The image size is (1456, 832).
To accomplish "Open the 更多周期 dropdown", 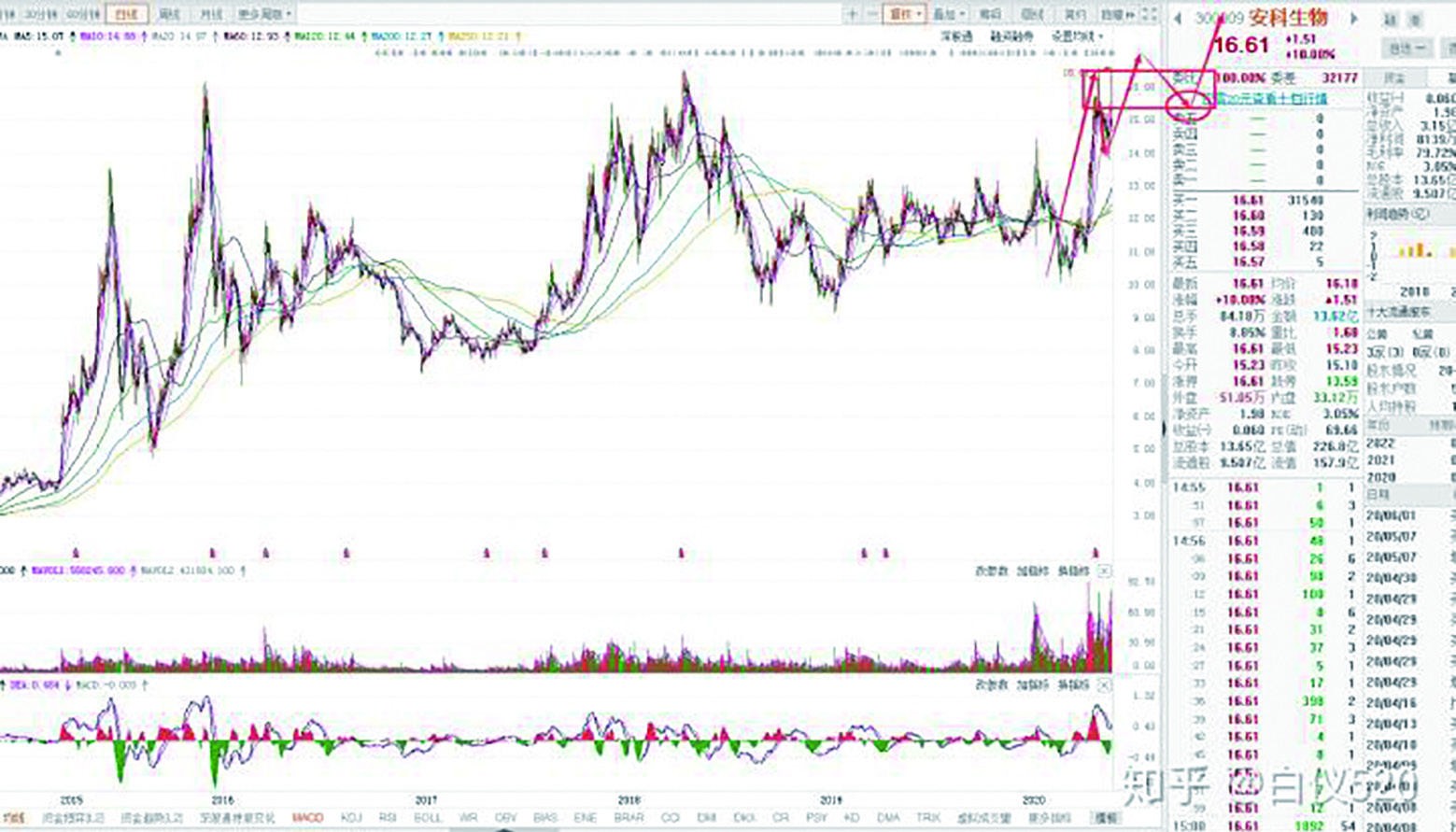I will point(264,14).
